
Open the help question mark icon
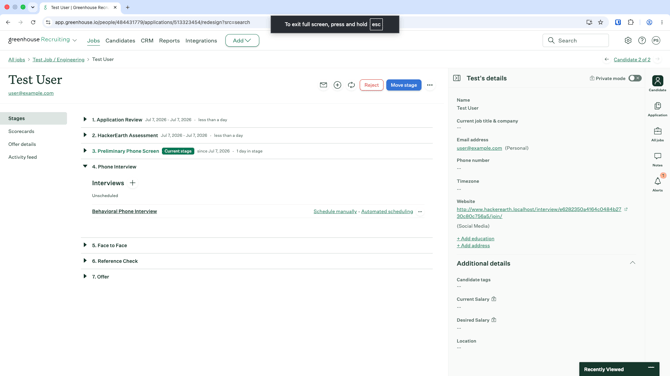point(642,41)
